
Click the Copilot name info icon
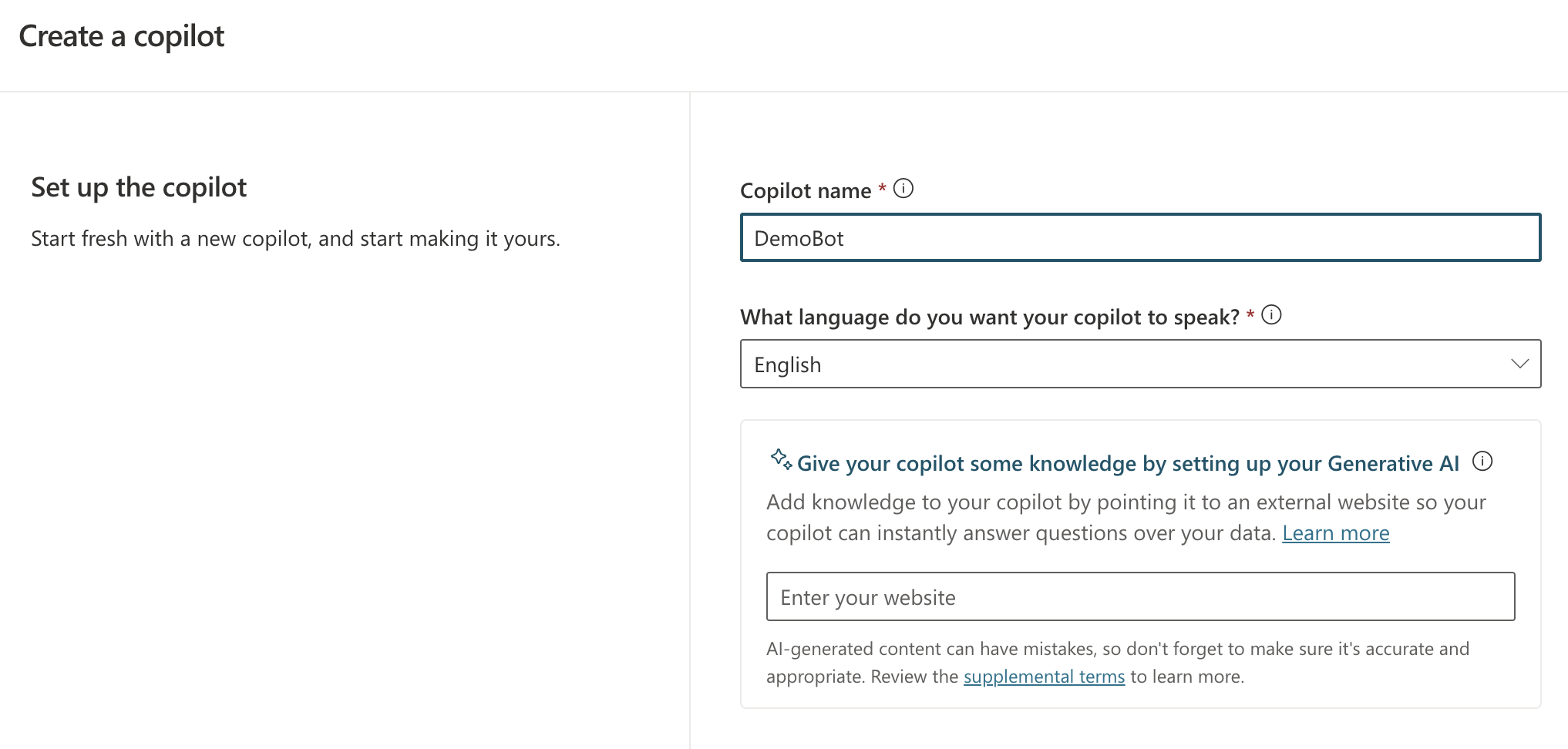click(x=903, y=189)
